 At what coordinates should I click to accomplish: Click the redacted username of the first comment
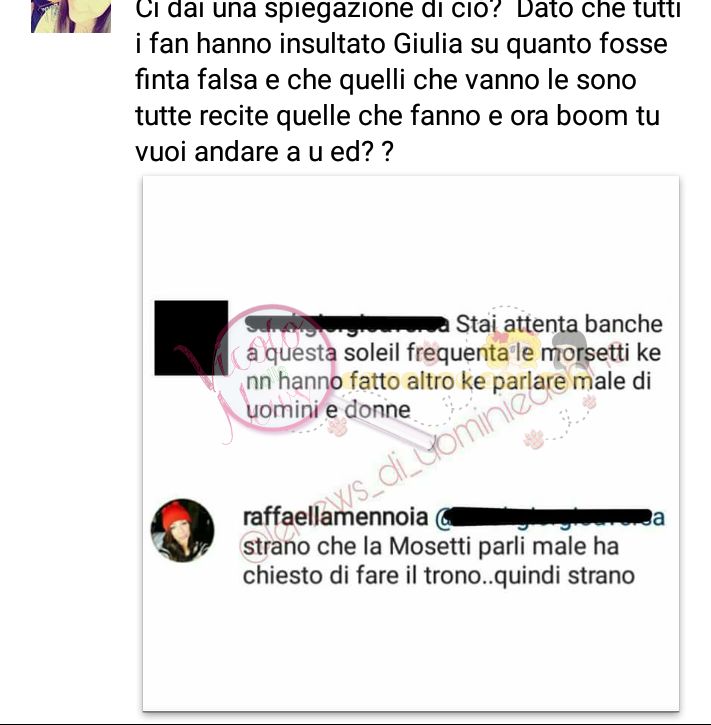click(347, 324)
